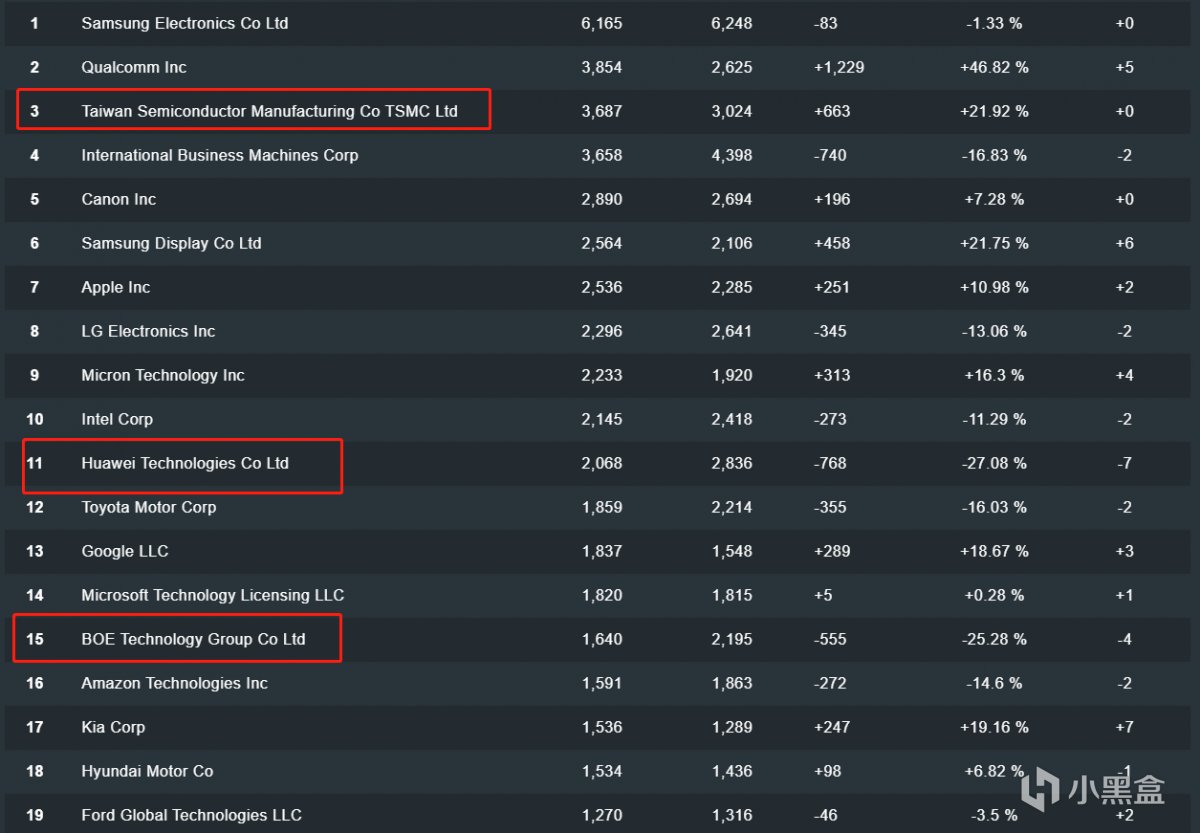Click LG Electronics Inc name
The height and width of the screenshot is (833, 1200).
pos(148,331)
